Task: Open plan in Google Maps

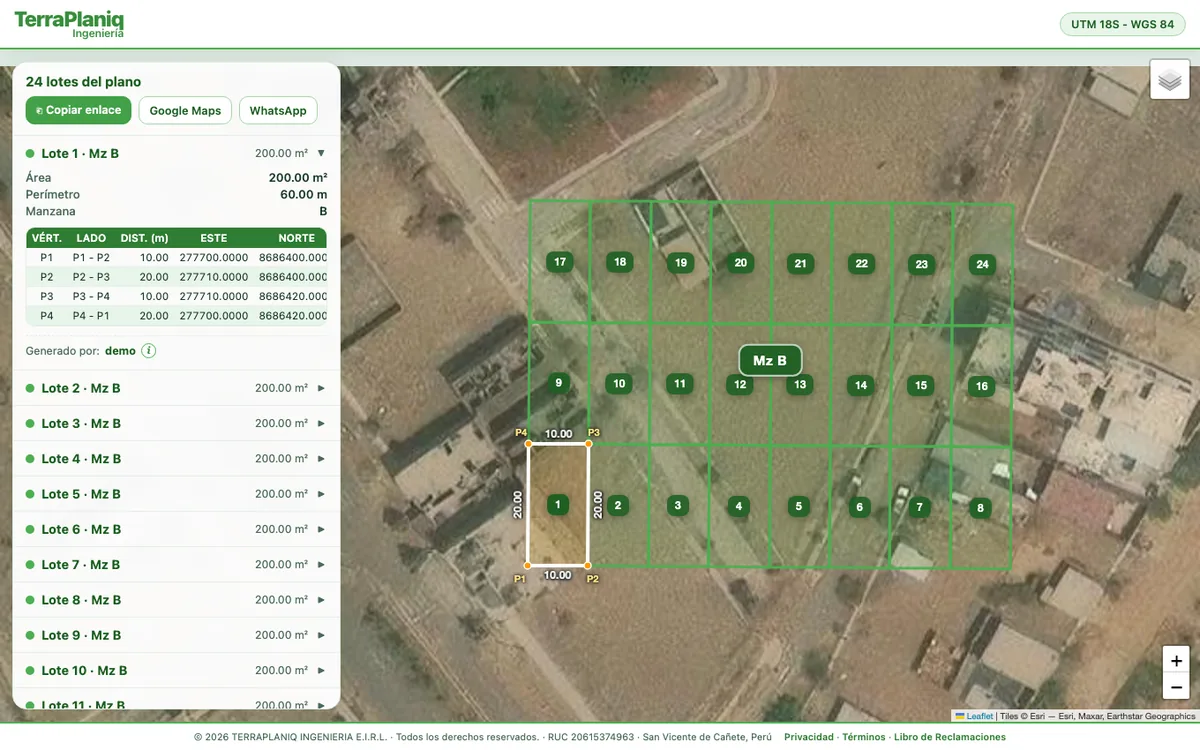Action: point(185,110)
